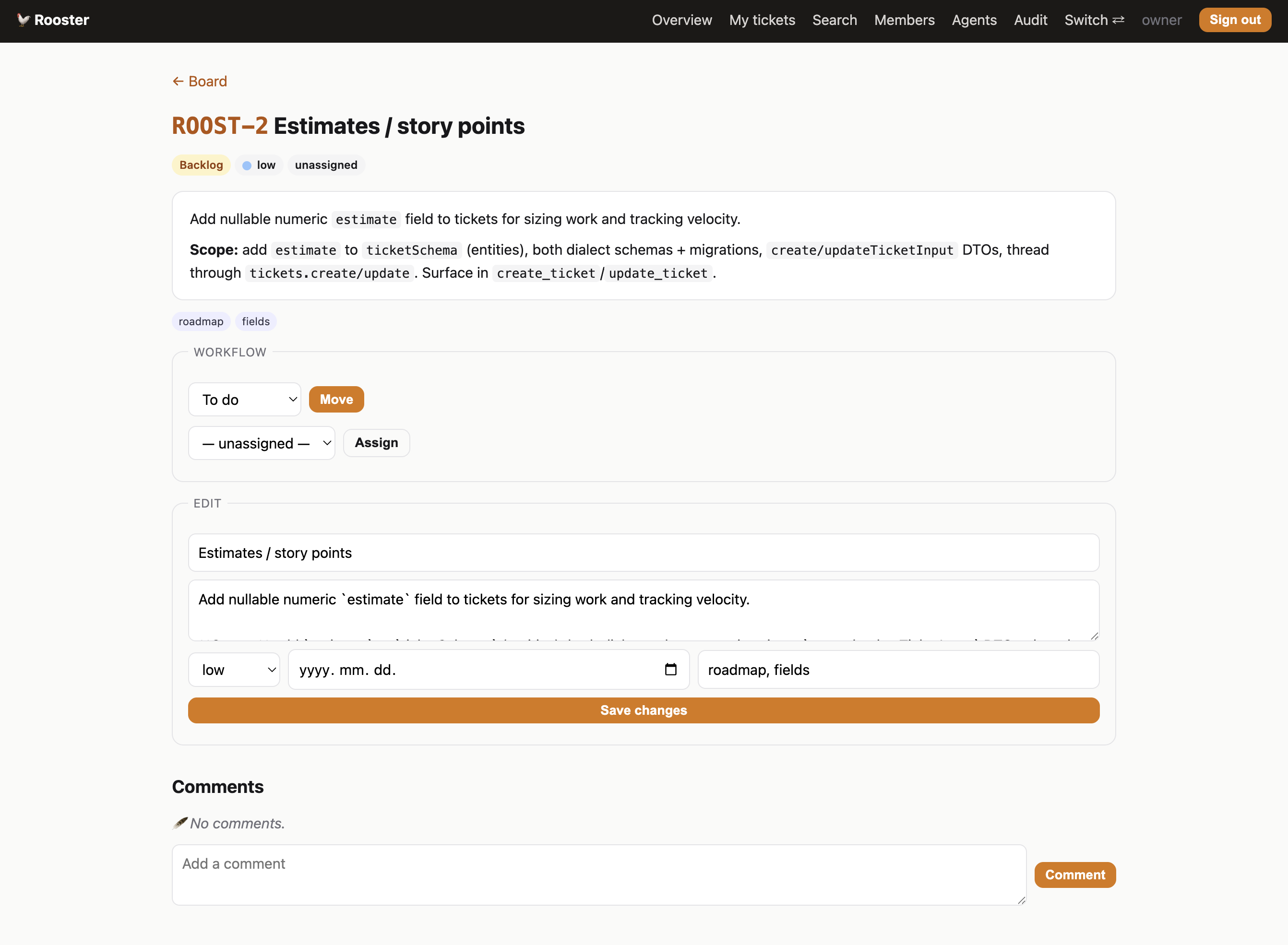Click the roadmap tag
Viewport: 1288px width, 945px height.
[201, 321]
